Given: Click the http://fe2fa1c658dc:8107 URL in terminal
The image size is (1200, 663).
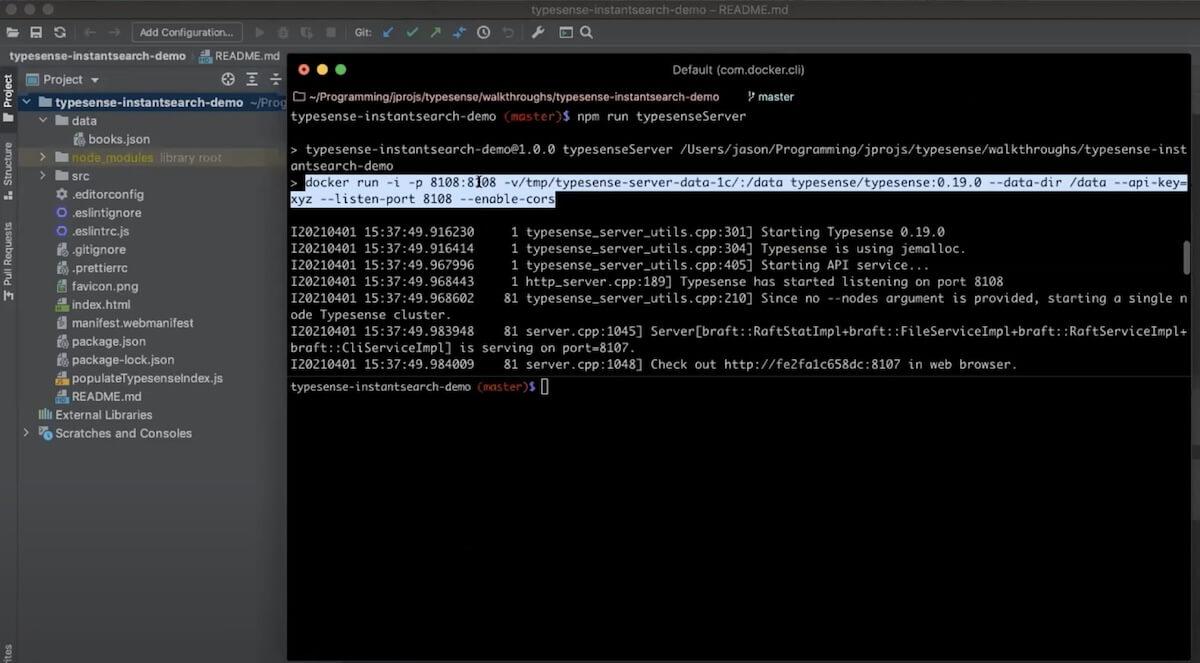Looking at the screenshot, I should (812, 365).
